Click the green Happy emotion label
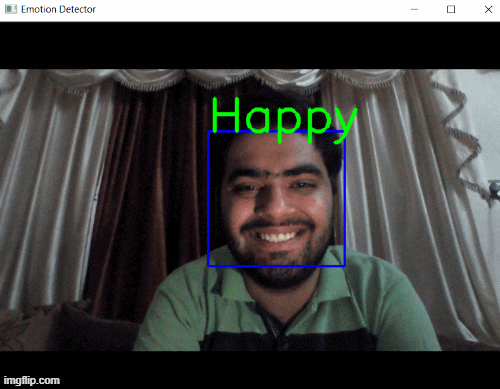Image resolution: width=500 pixels, height=389 pixels. click(284, 120)
